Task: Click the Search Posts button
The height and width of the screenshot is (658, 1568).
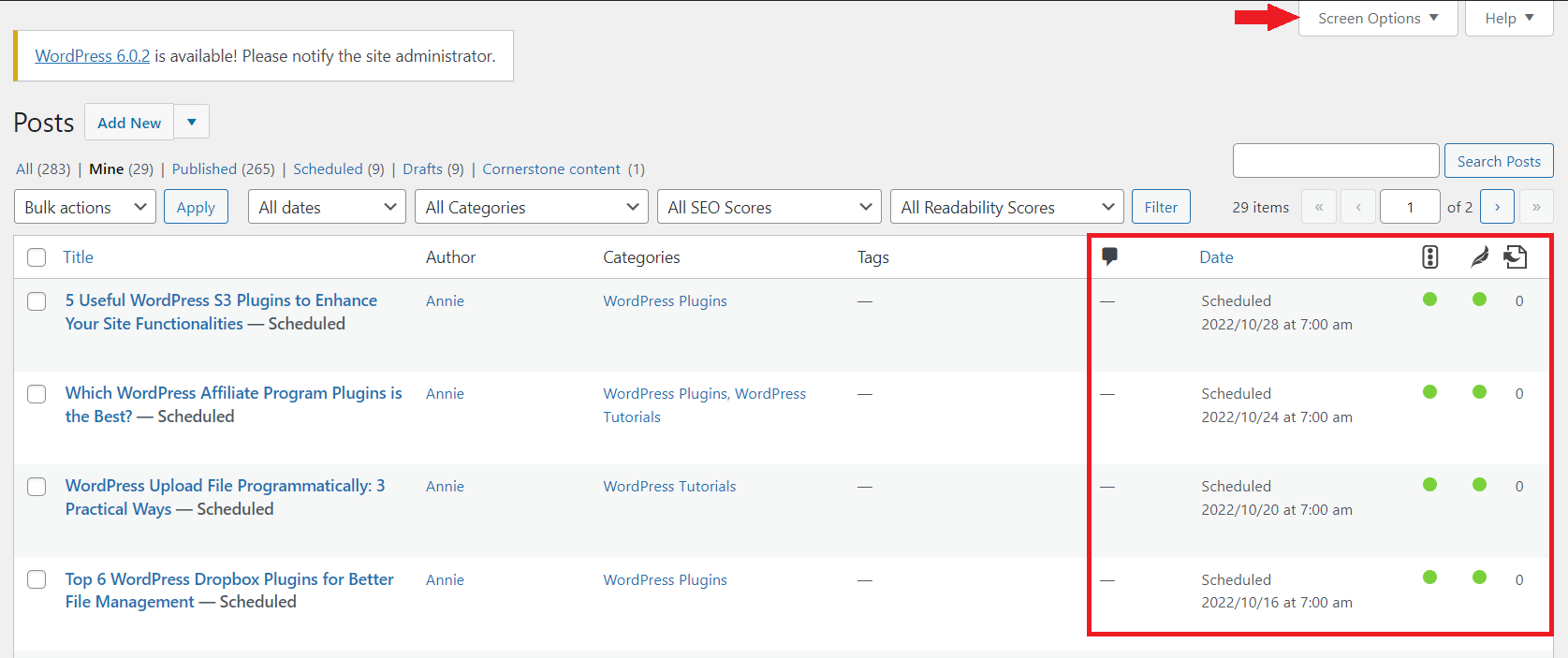Action: (1499, 161)
